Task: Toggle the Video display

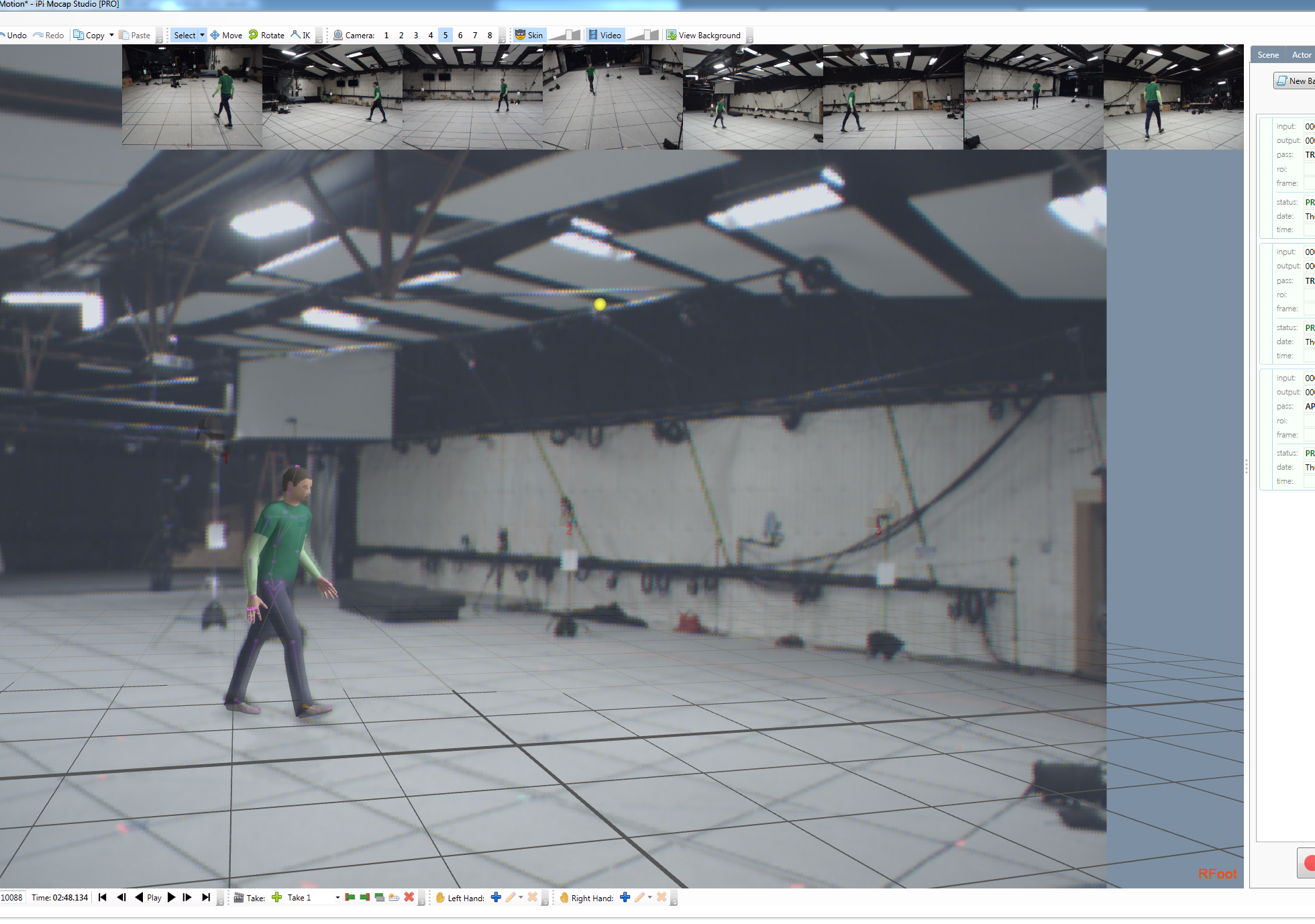Action: pos(605,36)
